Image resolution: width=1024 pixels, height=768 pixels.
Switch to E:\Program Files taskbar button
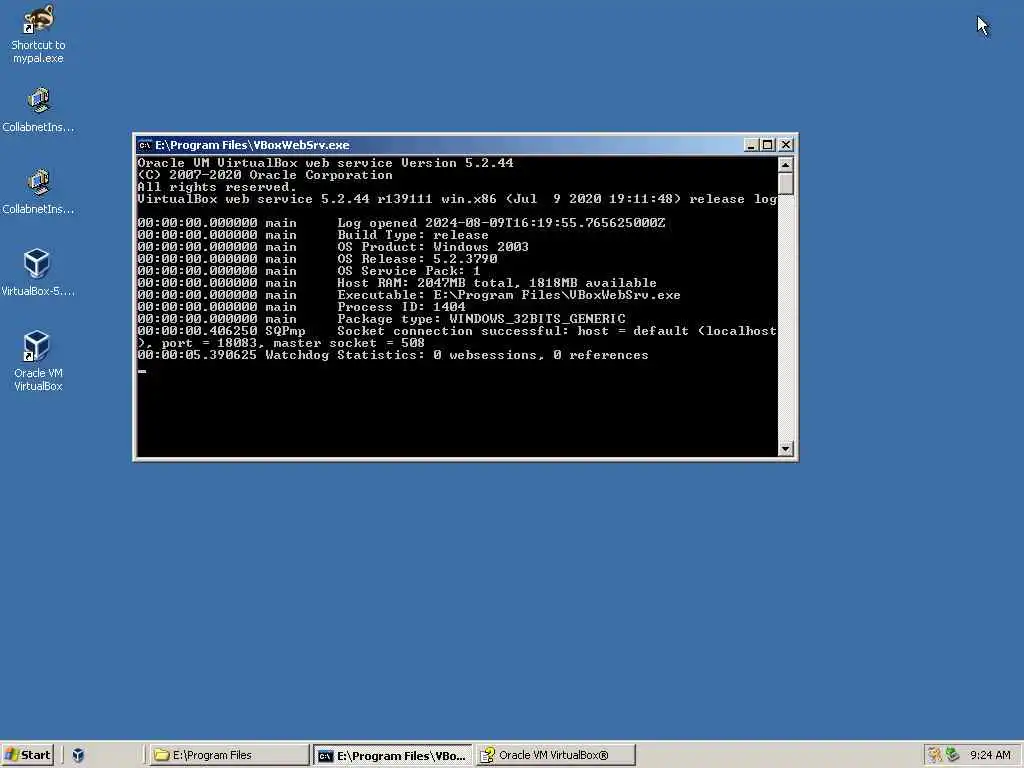pyautogui.click(x=229, y=755)
